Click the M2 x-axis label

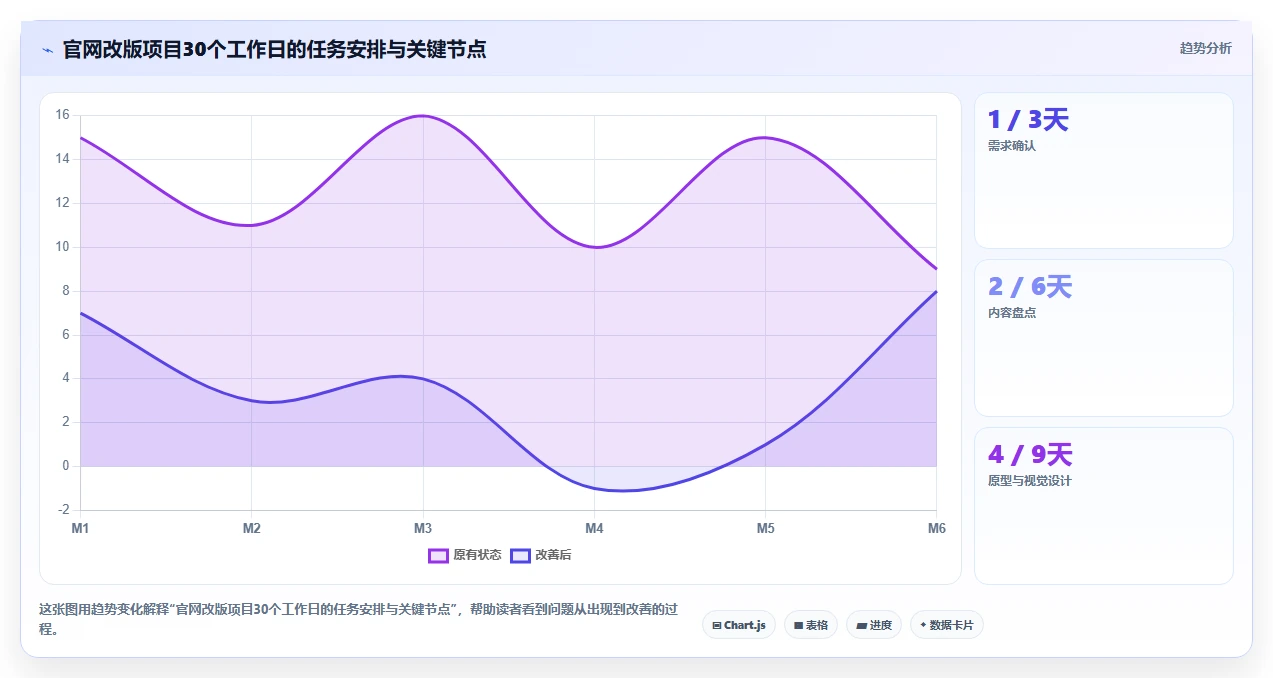click(x=251, y=528)
